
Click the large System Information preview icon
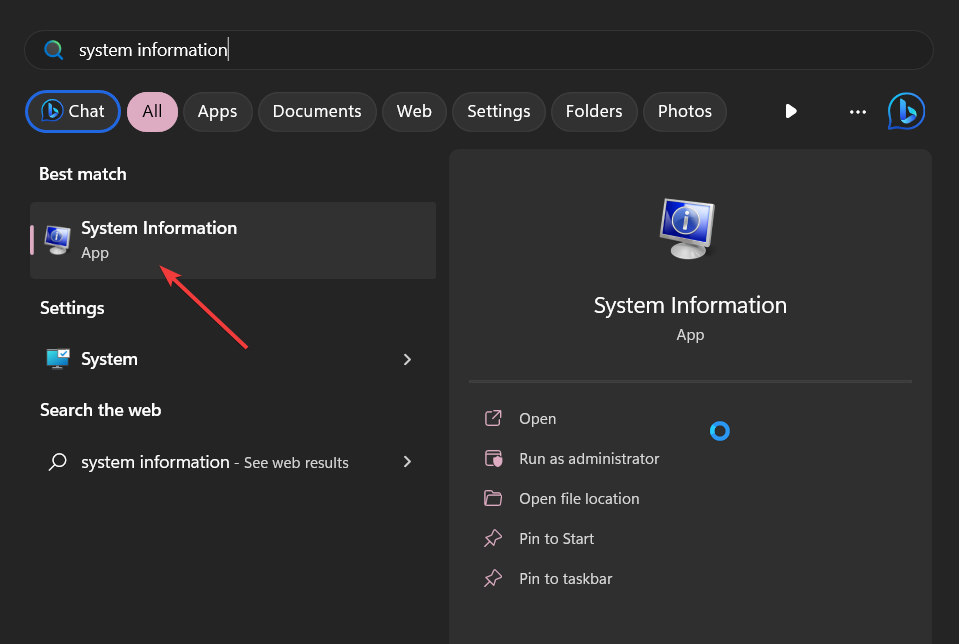[x=690, y=229]
